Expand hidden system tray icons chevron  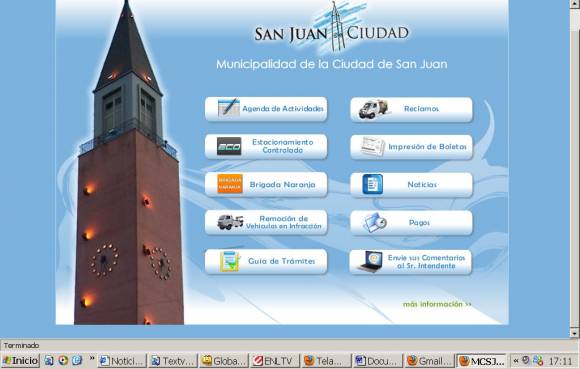516,360
